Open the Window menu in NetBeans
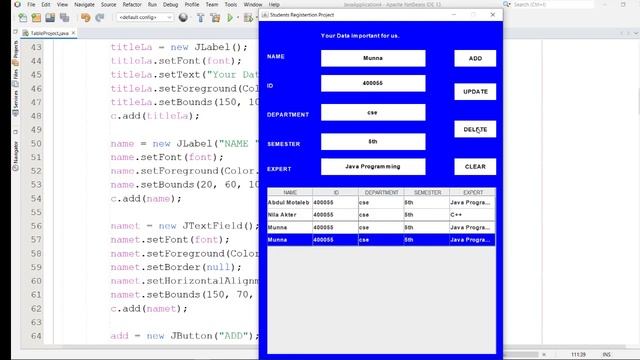Viewport: 640px width, 360px height. click(x=253, y=4)
